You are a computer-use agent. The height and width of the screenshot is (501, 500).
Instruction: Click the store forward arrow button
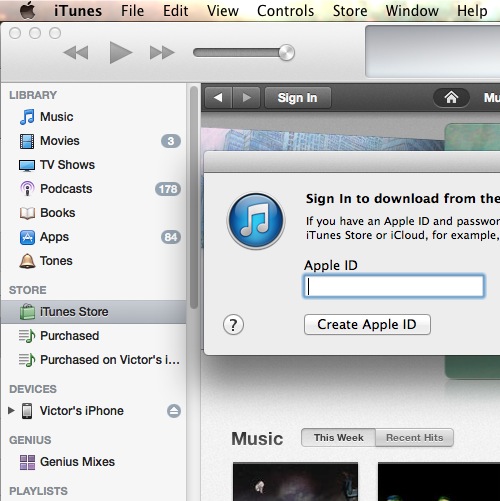246,98
